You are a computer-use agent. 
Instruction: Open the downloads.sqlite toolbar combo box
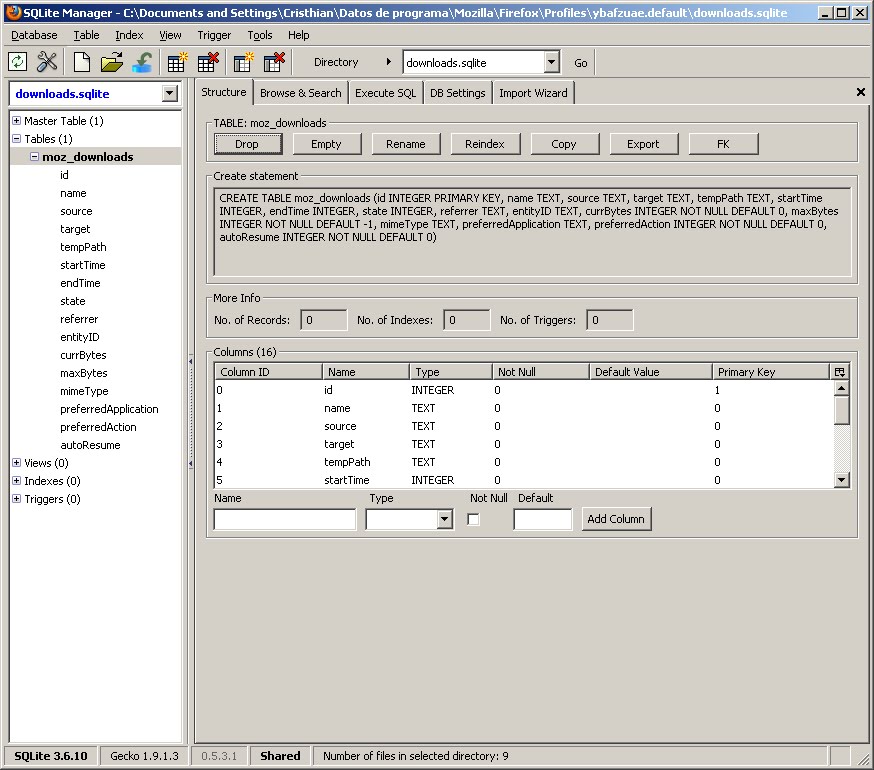coord(551,62)
